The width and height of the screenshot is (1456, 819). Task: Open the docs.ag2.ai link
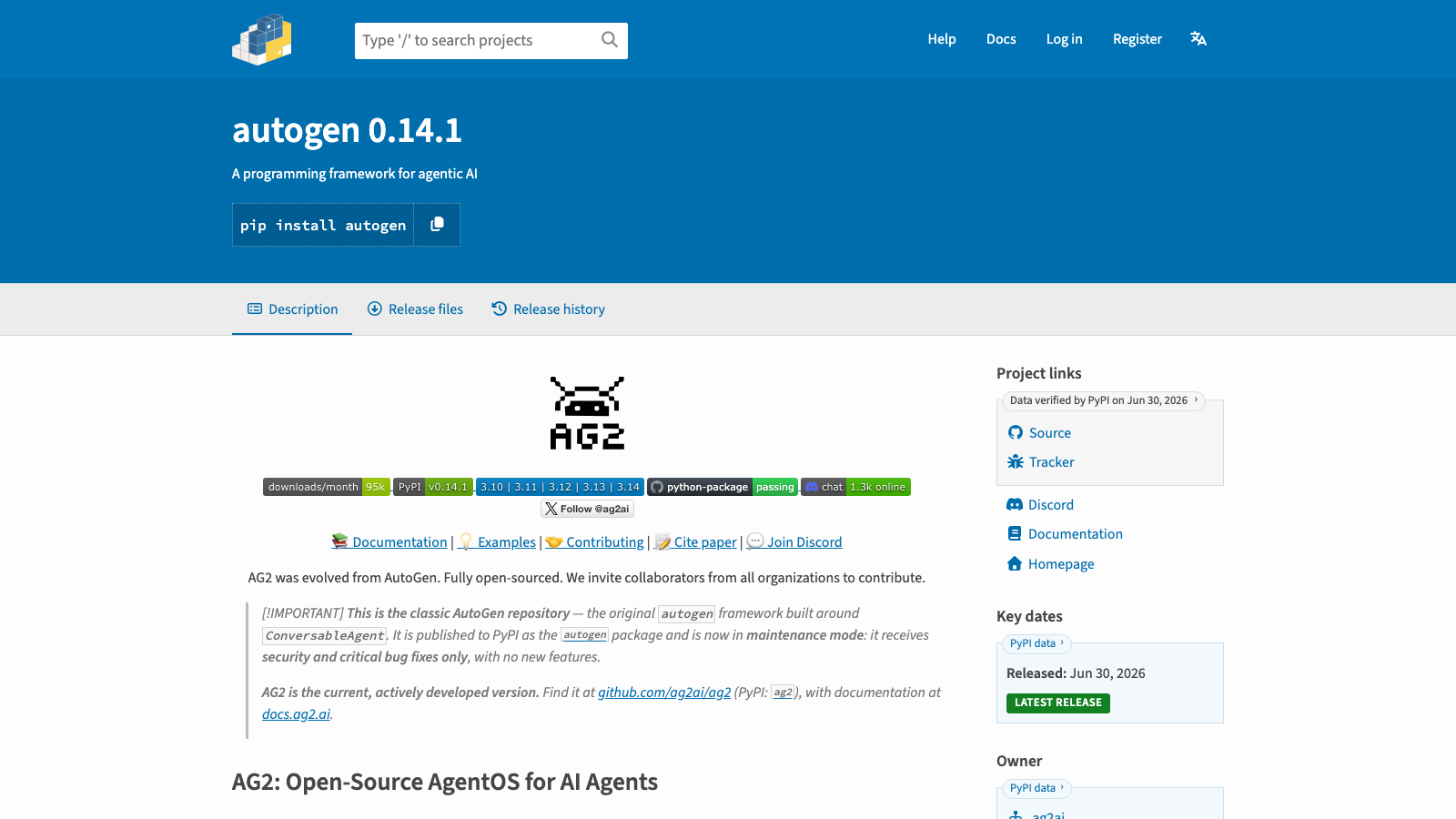(x=296, y=714)
